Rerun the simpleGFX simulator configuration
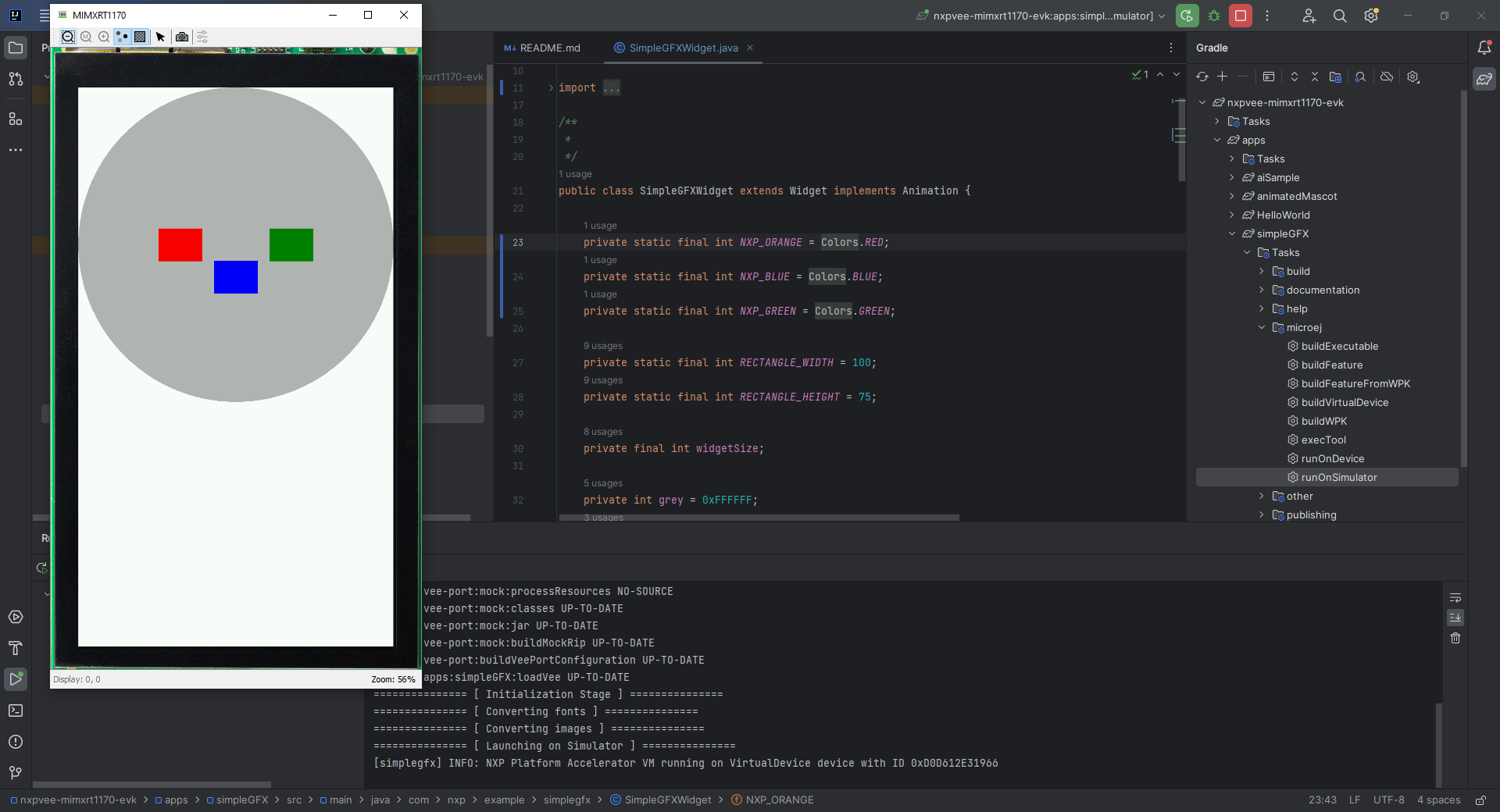 1187,16
